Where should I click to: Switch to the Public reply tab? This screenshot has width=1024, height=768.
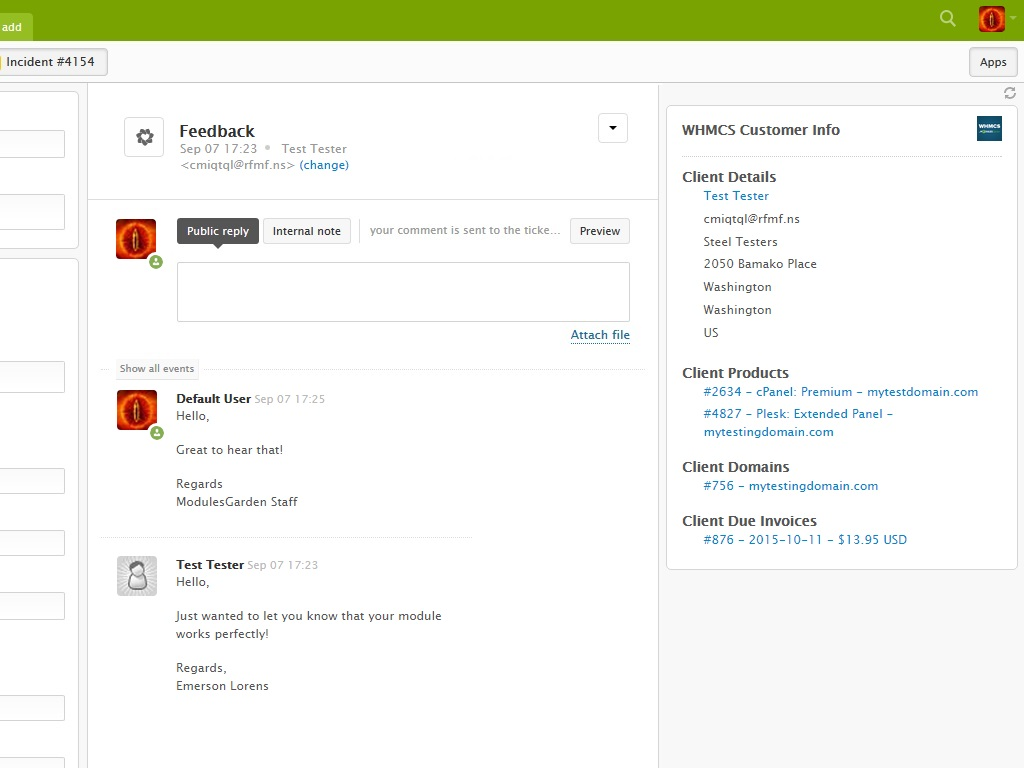click(x=218, y=231)
